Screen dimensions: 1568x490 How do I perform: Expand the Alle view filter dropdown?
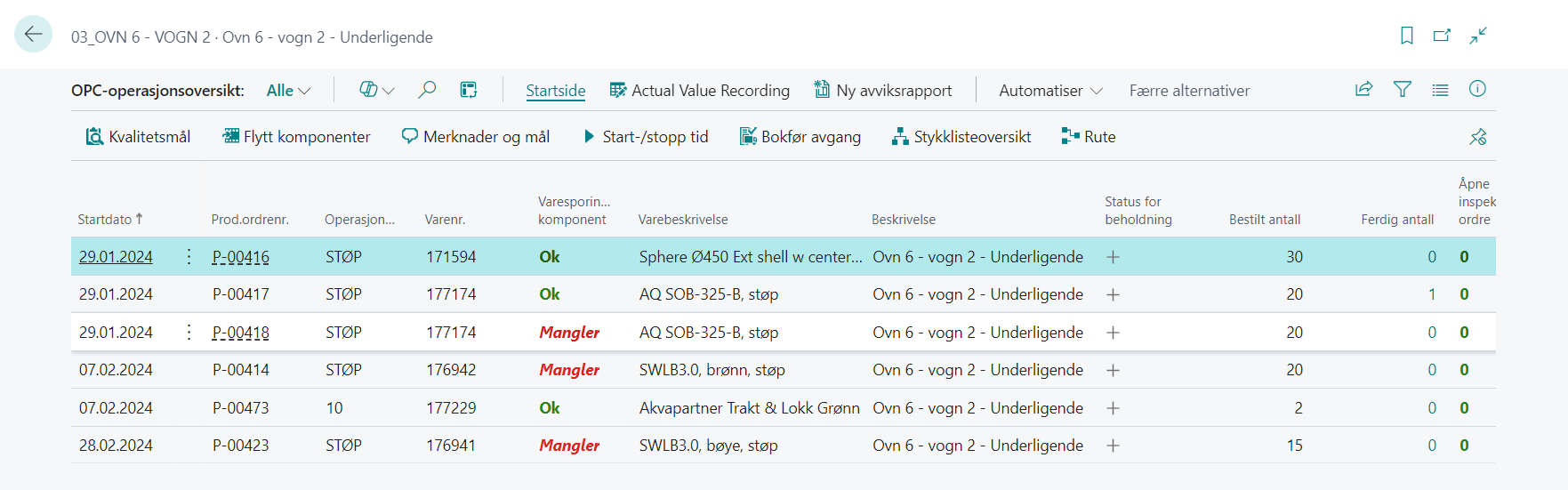pyautogui.click(x=288, y=91)
